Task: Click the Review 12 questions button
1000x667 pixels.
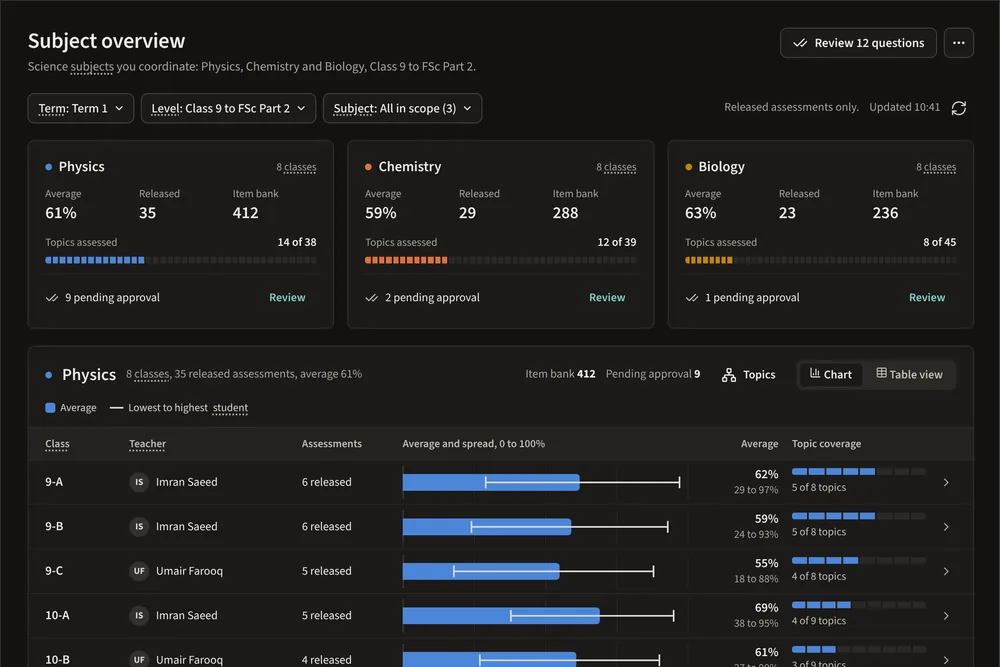Action: [x=858, y=43]
